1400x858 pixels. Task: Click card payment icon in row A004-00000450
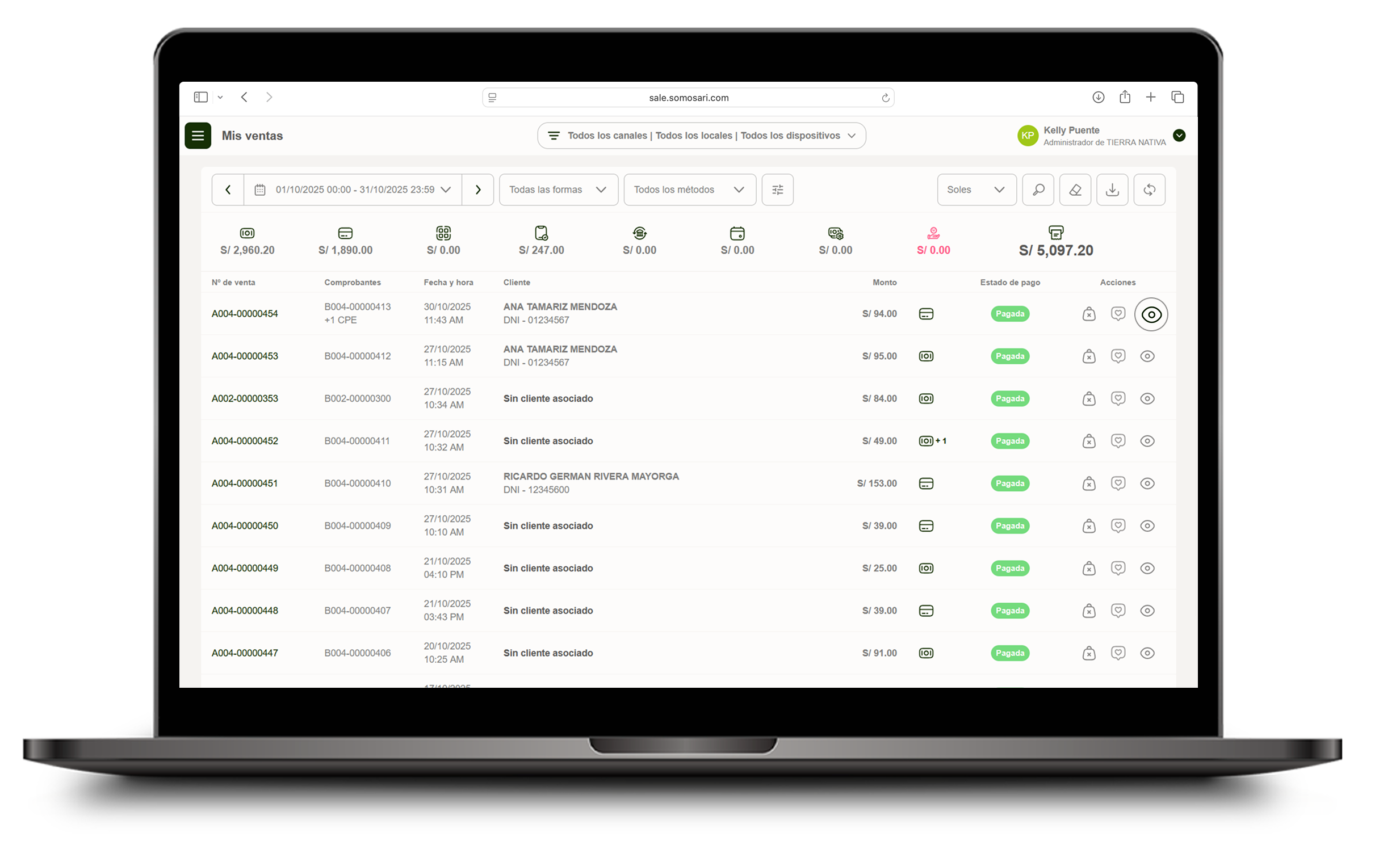coord(926,526)
